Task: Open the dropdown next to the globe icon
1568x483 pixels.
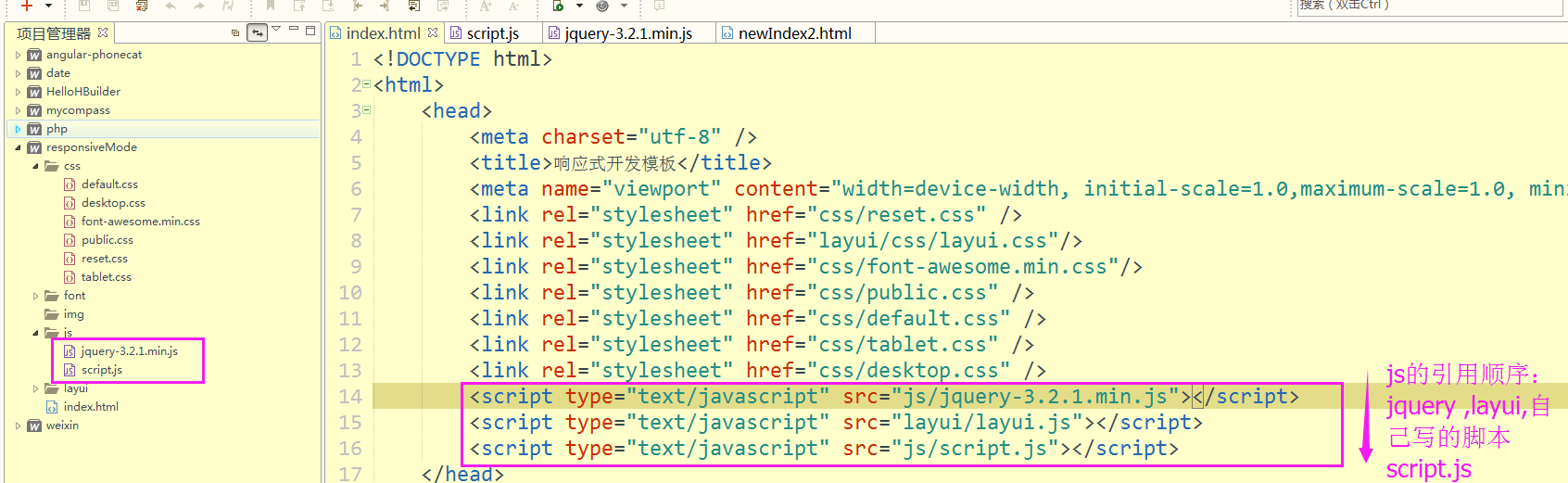Action: pyautogui.click(x=624, y=6)
